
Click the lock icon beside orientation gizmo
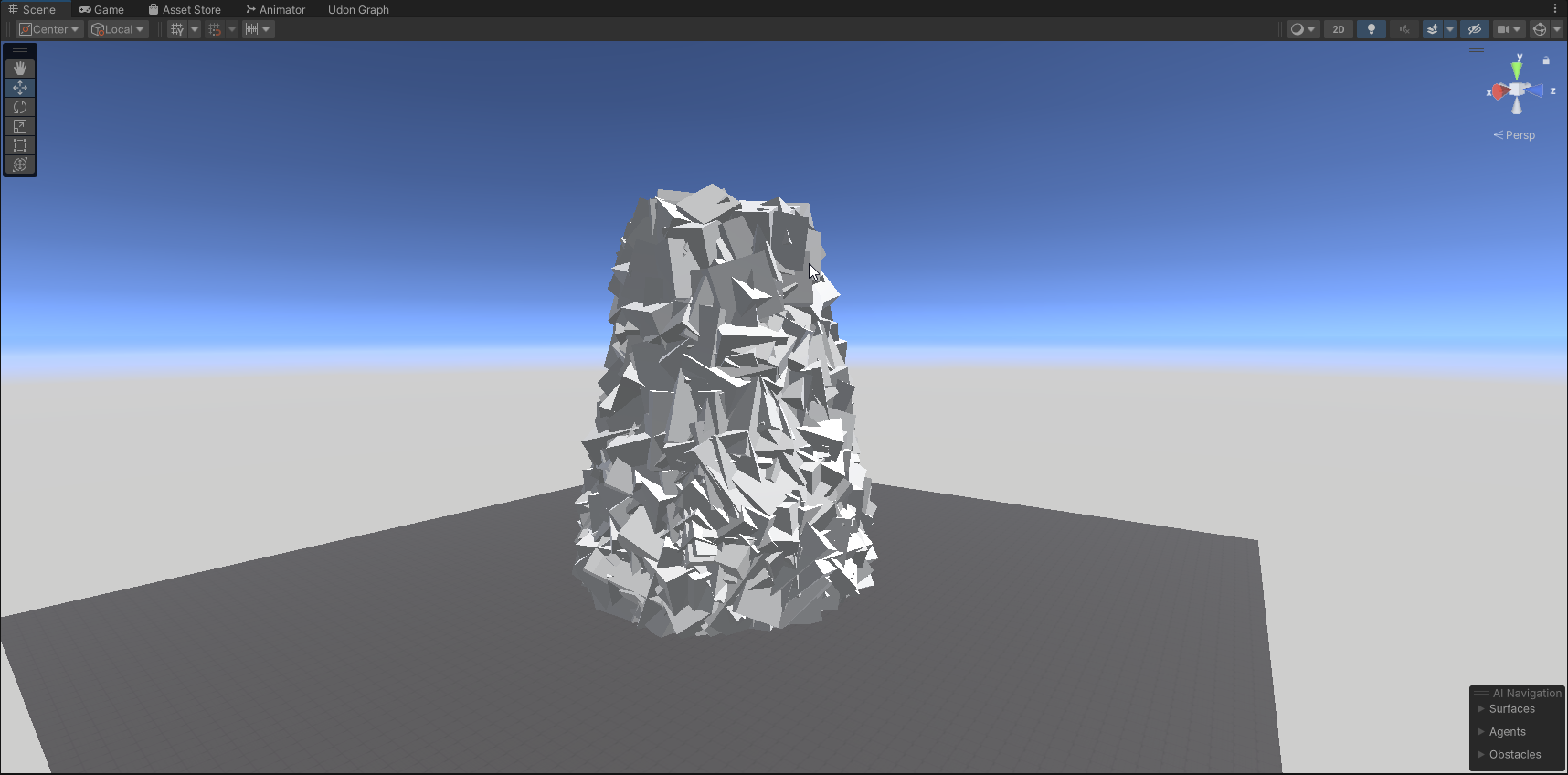click(1546, 61)
